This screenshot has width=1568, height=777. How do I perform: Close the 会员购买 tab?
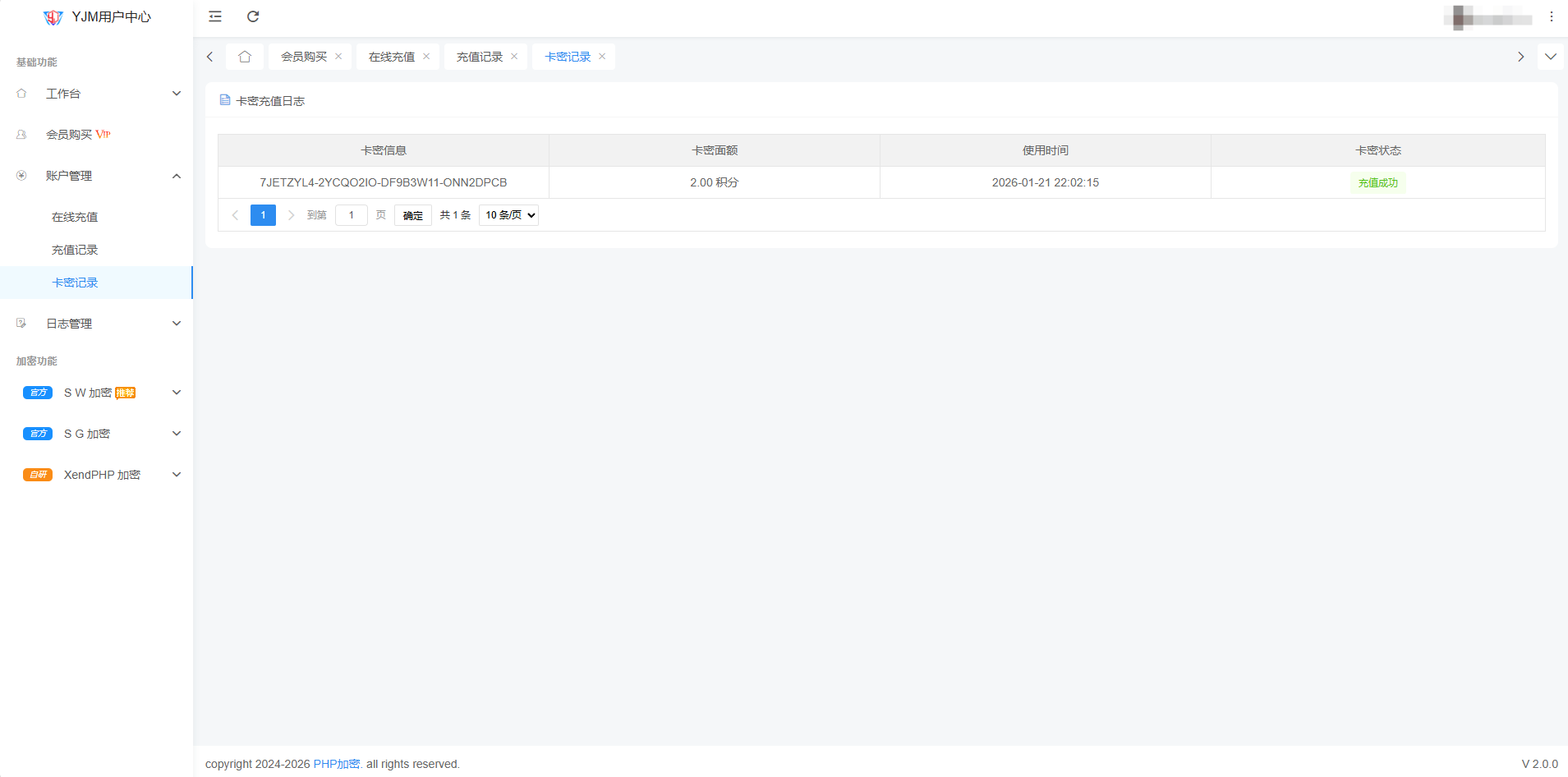338,57
